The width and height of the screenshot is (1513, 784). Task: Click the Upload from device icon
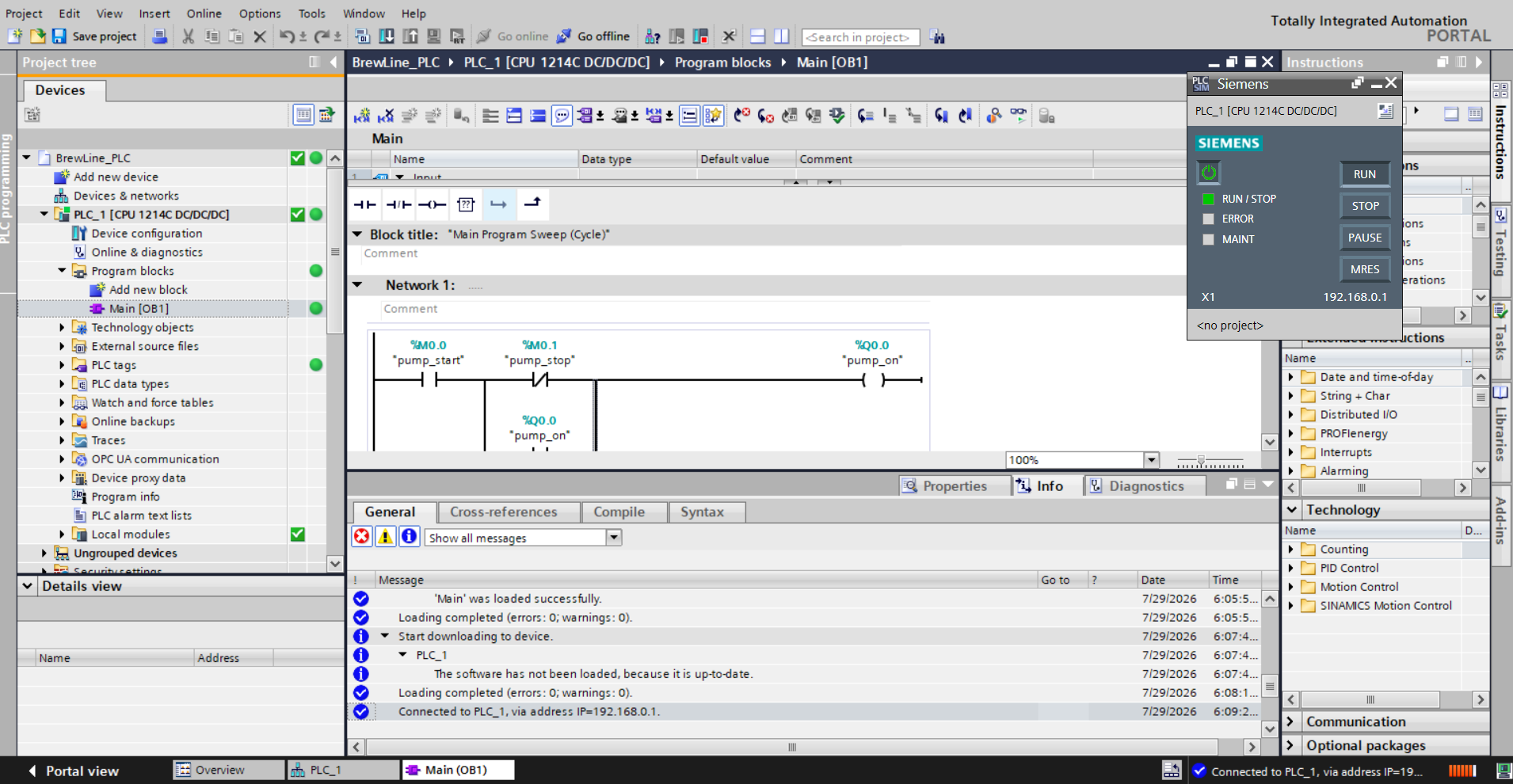pyautogui.click(x=410, y=36)
